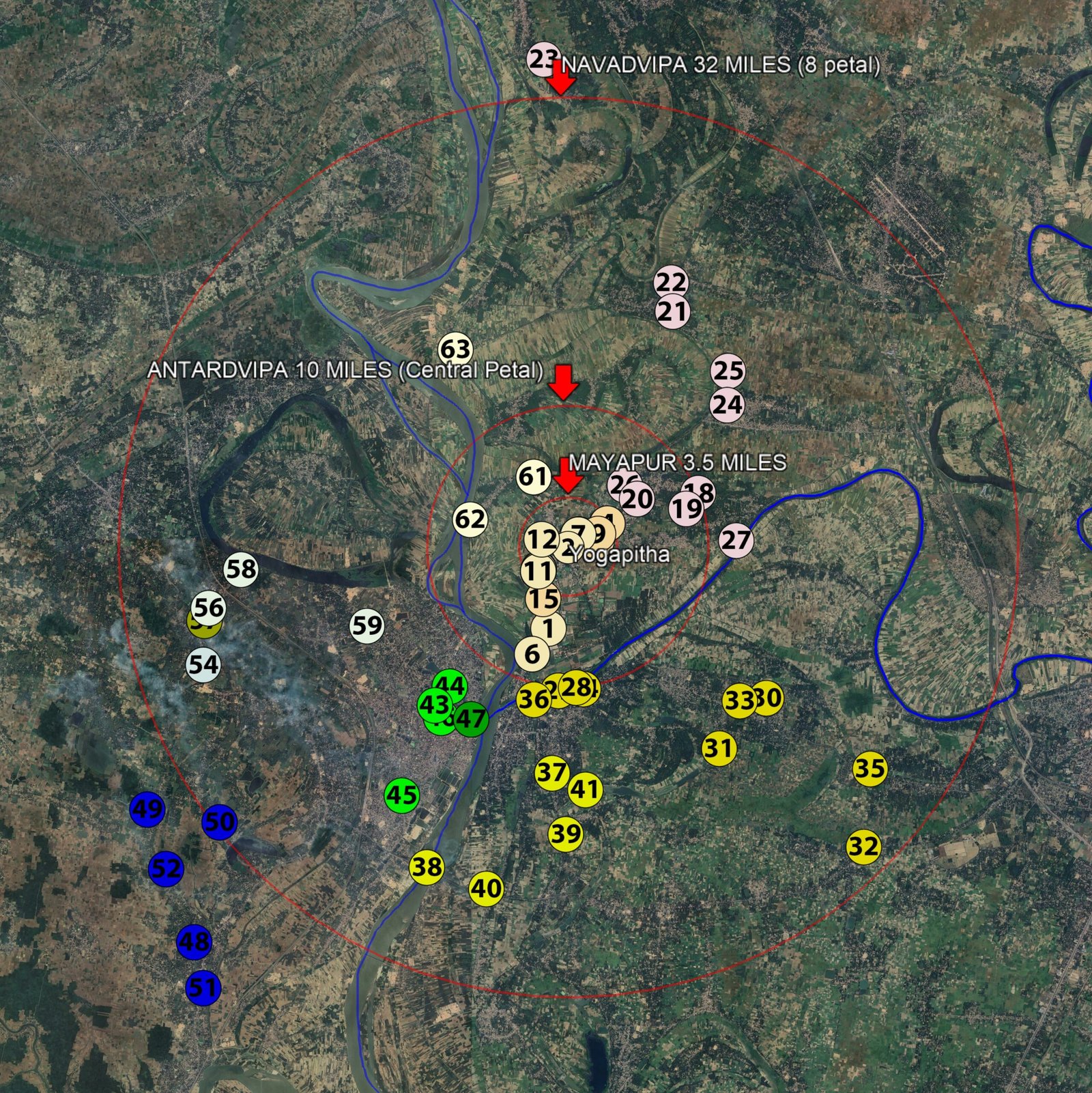Select the cream marker numbered 63
This screenshot has width=1092, height=1093.
(x=455, y=350)
